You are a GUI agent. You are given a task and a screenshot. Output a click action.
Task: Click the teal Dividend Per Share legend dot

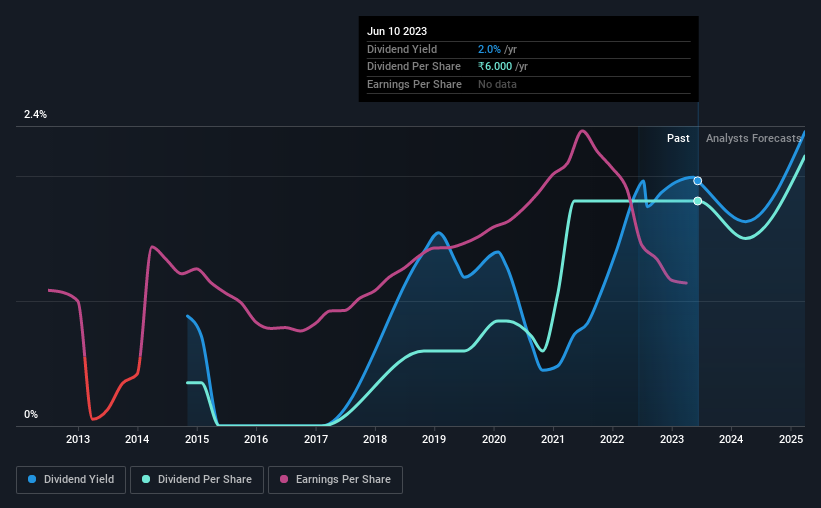pos(146,479)
